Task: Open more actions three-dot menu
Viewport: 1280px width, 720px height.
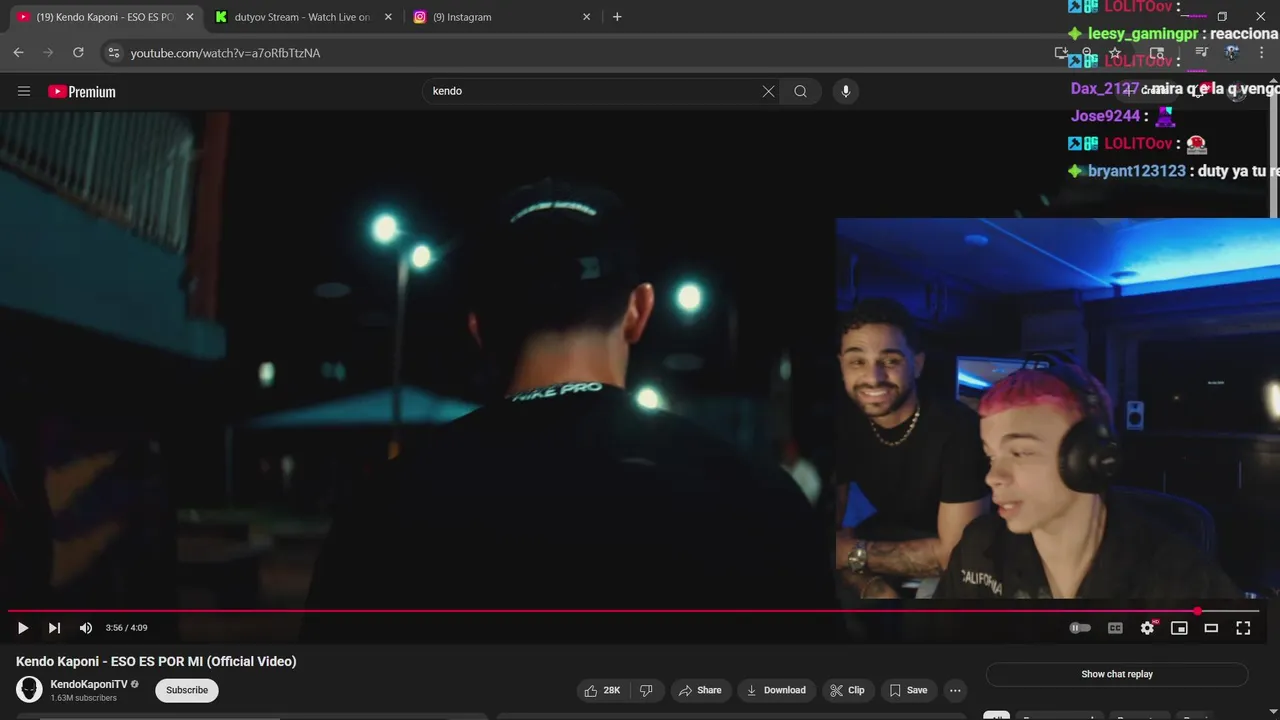Action: [955, 690]
